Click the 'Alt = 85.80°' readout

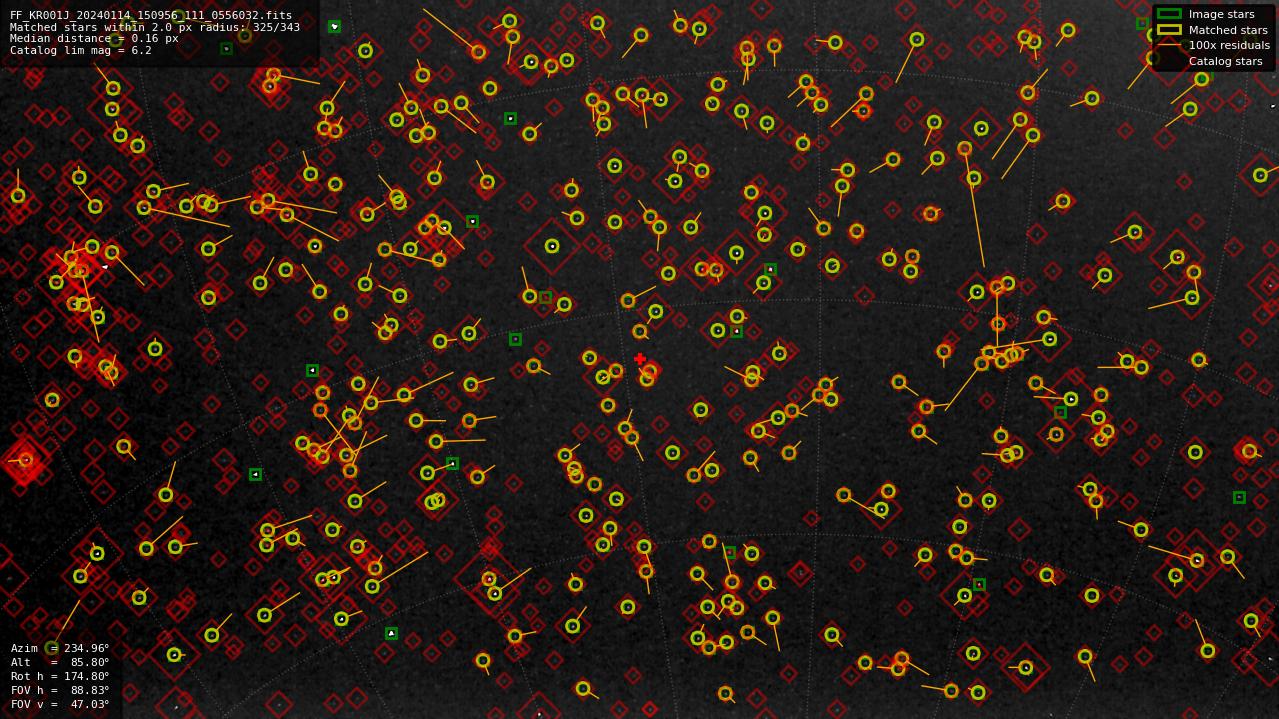pyautogui.click(x=60, y=662)
